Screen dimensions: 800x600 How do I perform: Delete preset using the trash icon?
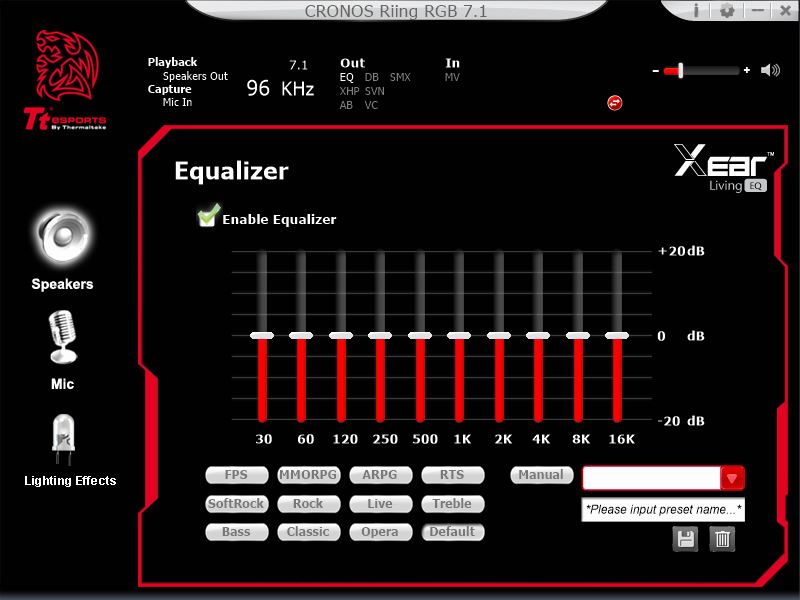click(x=722, y=540)
